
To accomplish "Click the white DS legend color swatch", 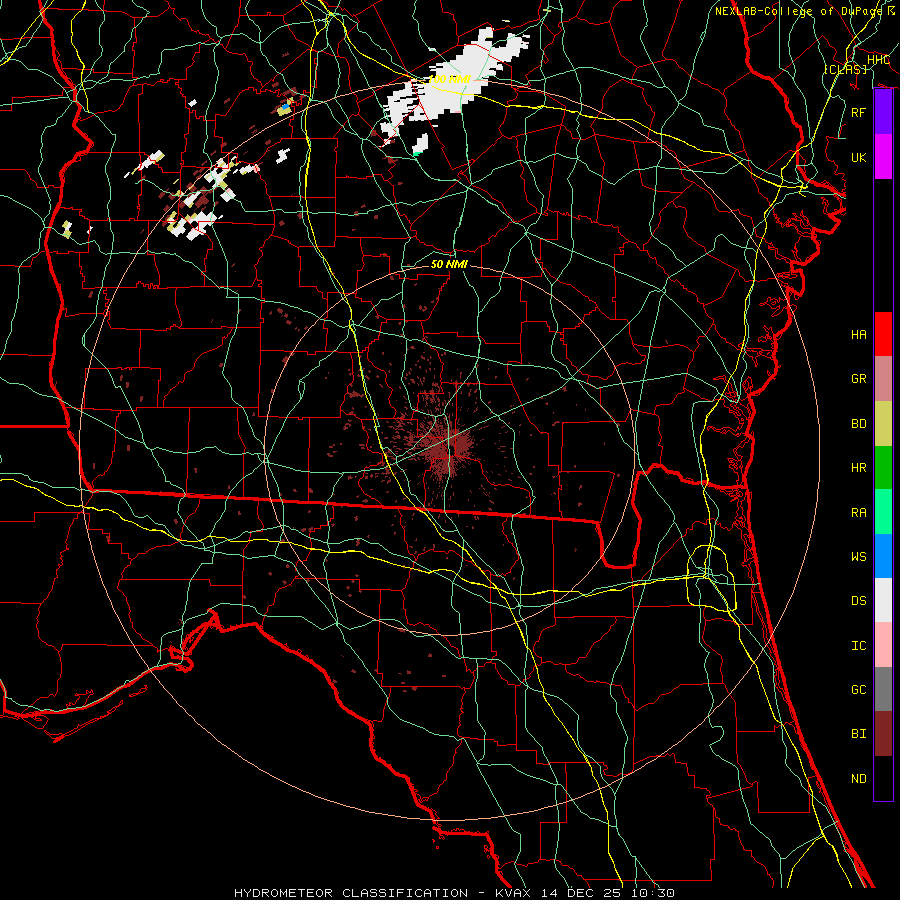I will 883,600.
